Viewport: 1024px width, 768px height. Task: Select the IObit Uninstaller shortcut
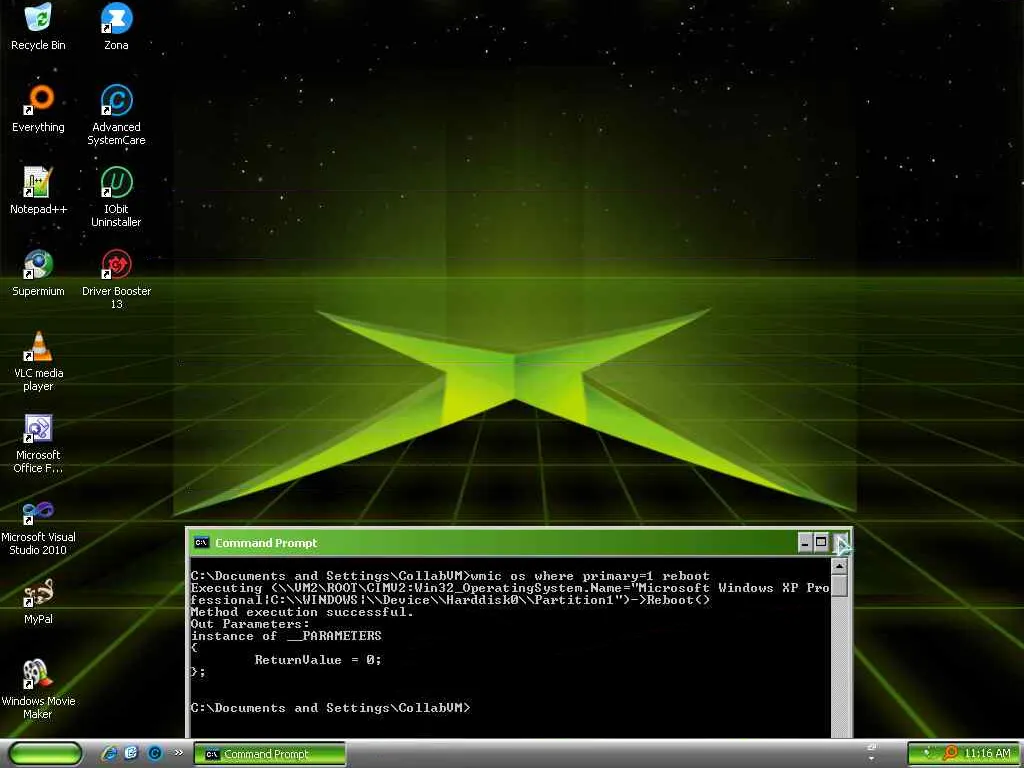(116, 197)
